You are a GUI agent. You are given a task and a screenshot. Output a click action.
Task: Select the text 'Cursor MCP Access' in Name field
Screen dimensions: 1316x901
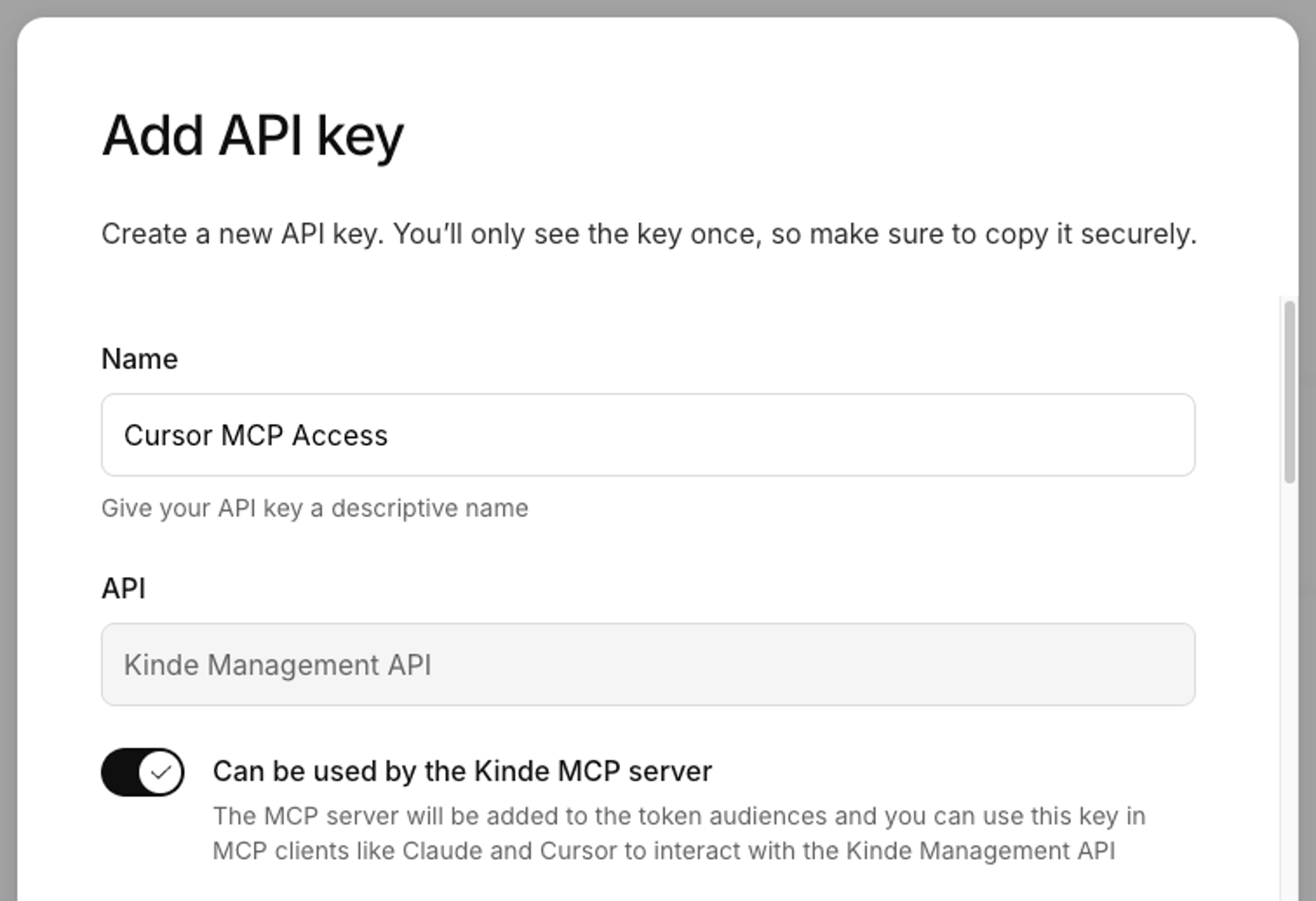(257, 435)
